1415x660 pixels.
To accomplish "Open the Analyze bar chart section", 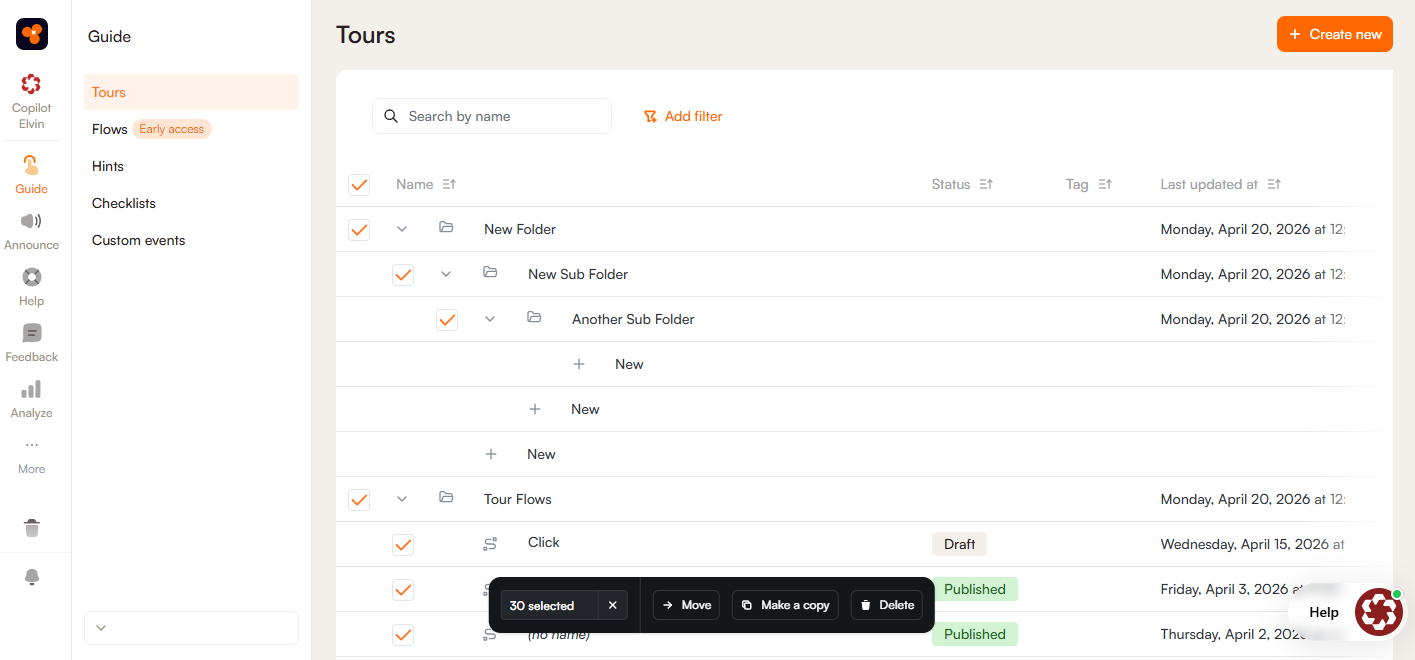I will [31, 390].
